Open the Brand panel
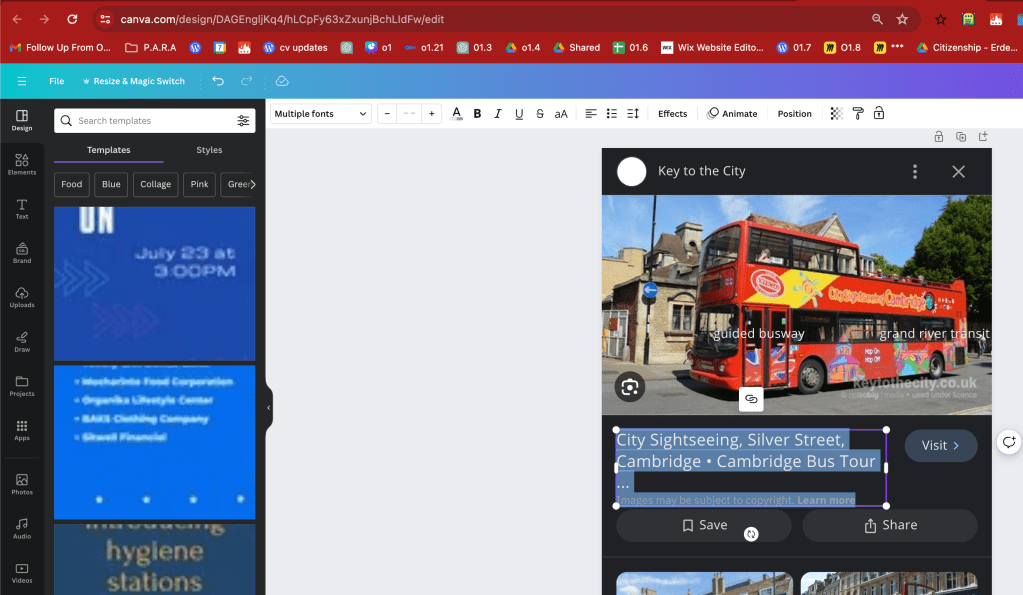This screenshot has height=595, width=1023. click(22, 253)
